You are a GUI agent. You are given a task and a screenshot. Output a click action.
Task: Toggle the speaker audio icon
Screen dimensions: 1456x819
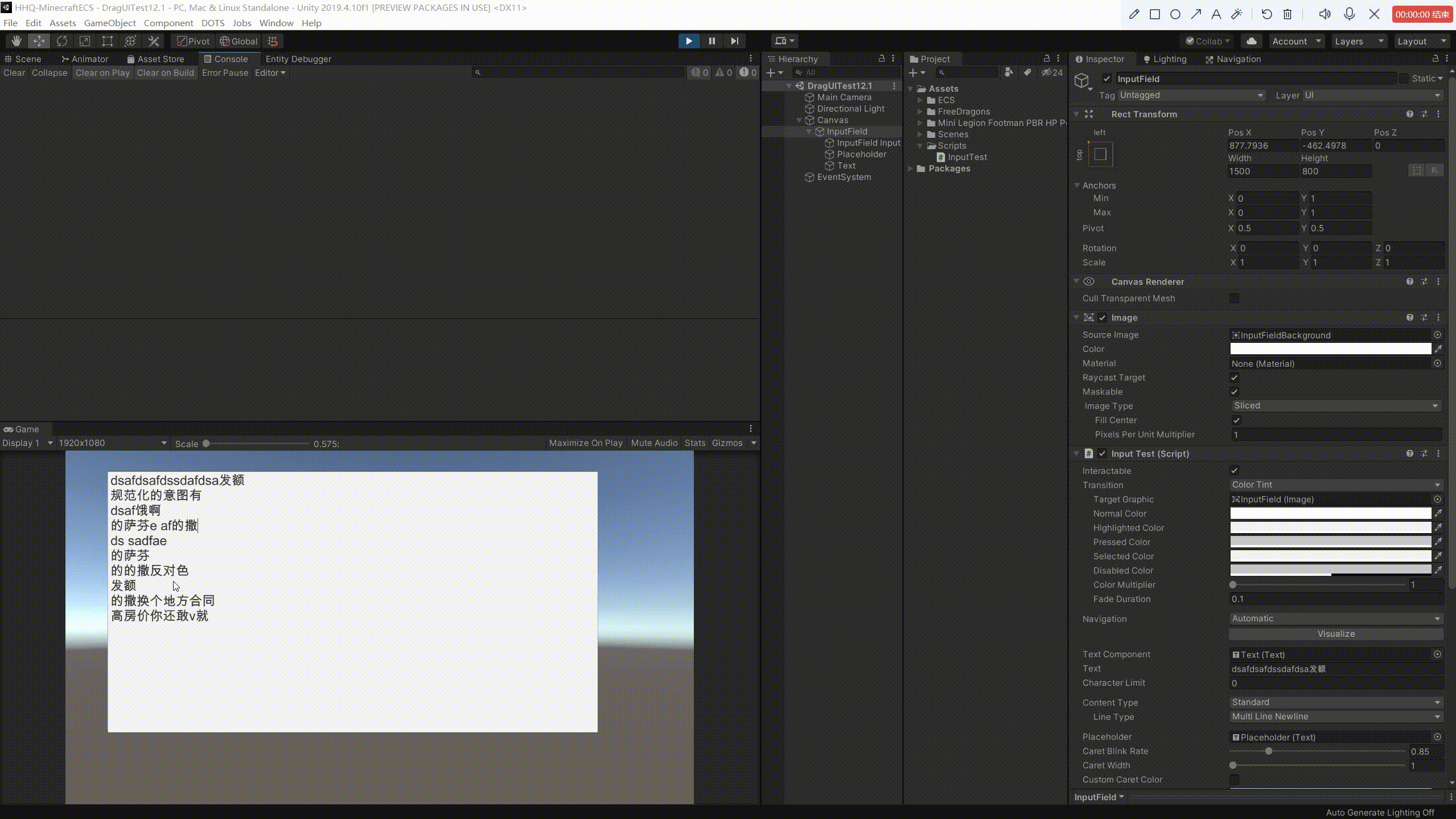[x=1325, y=14]
